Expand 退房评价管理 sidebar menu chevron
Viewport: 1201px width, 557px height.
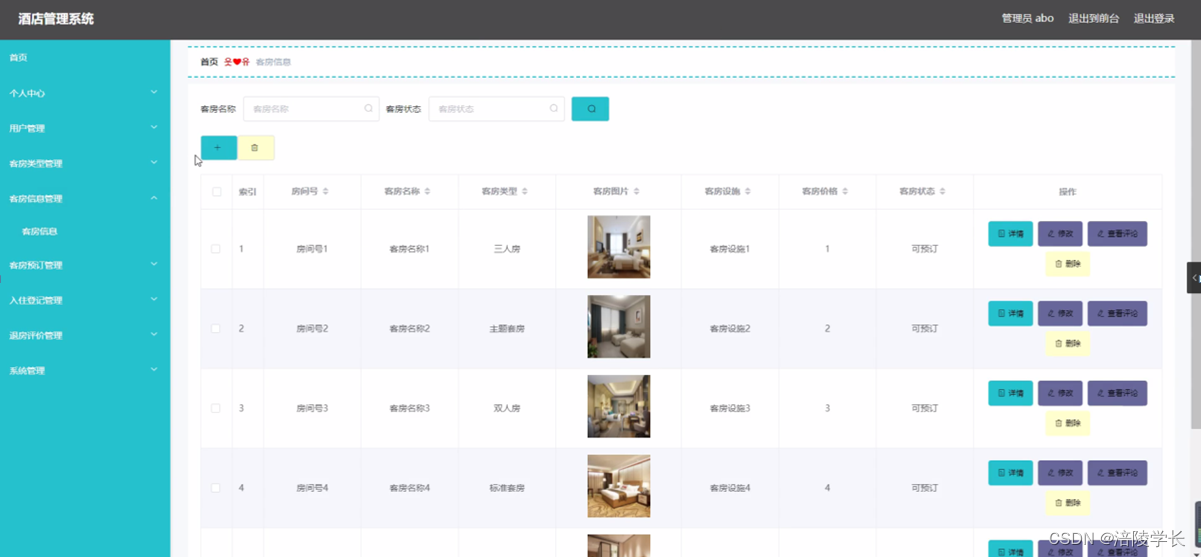tap(154, 335)
